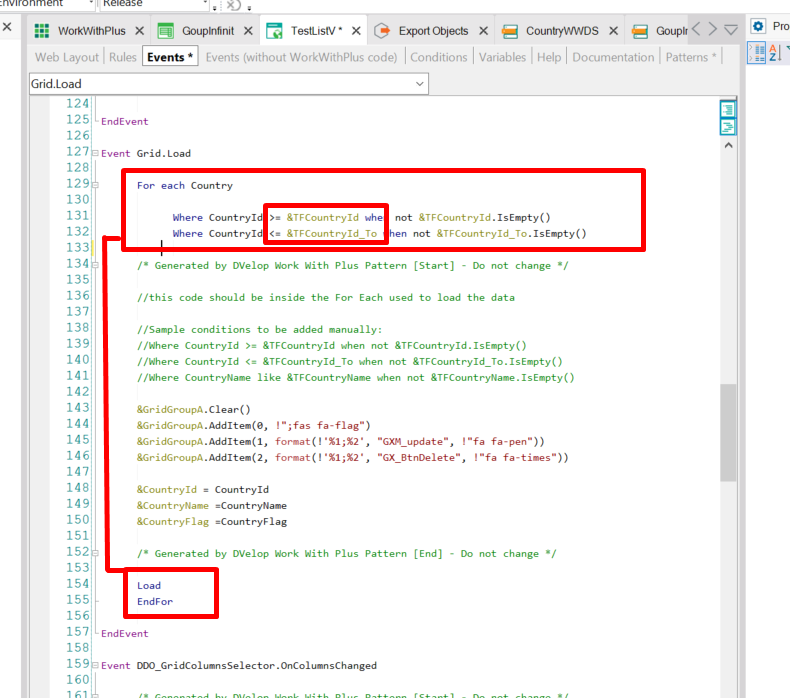Collapse the For each Country block at line 129
The height and width of the screenshot is (698, 790).
click(x=95, y=185)
